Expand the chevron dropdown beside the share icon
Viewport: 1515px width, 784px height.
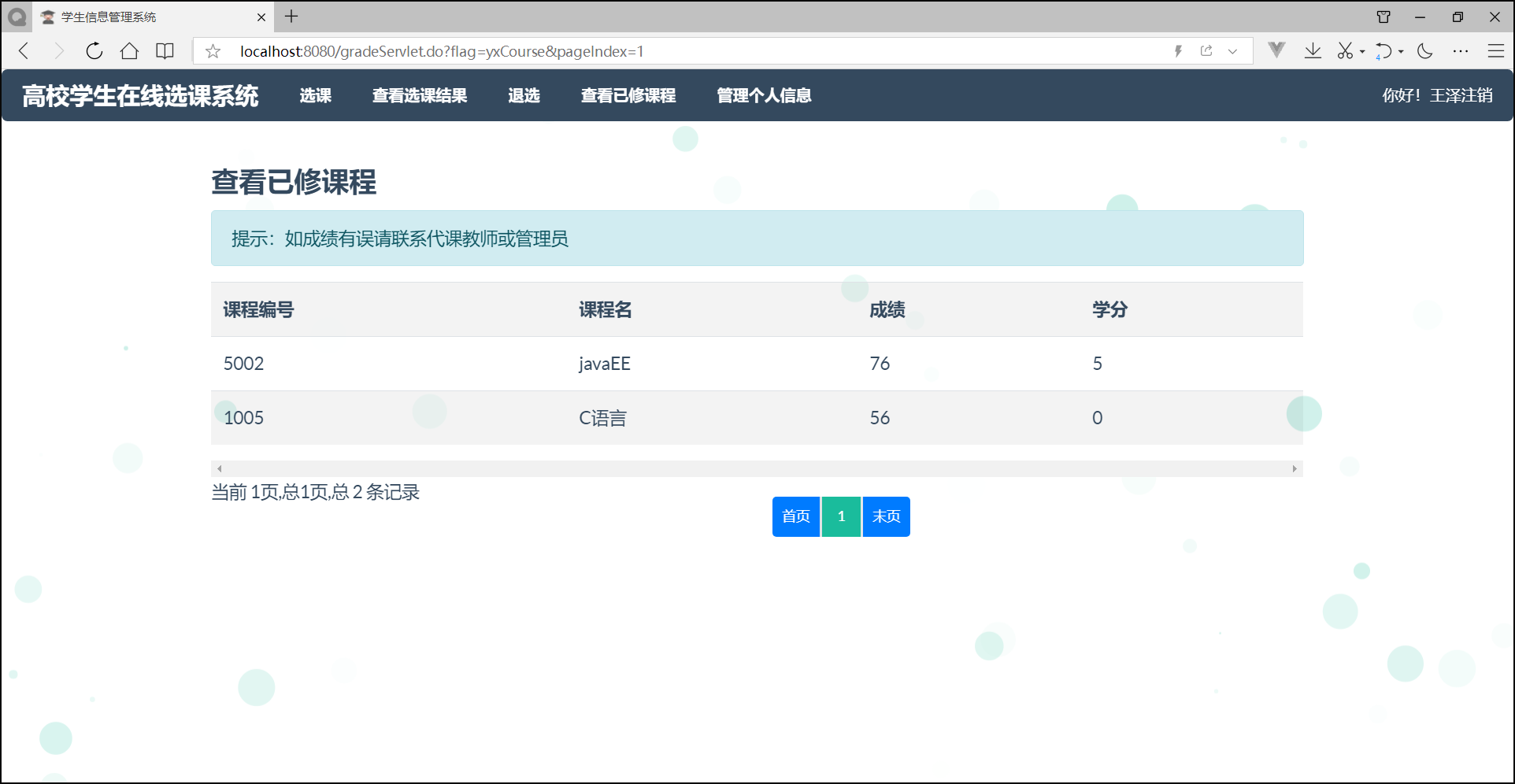(x=1232, y=51)
